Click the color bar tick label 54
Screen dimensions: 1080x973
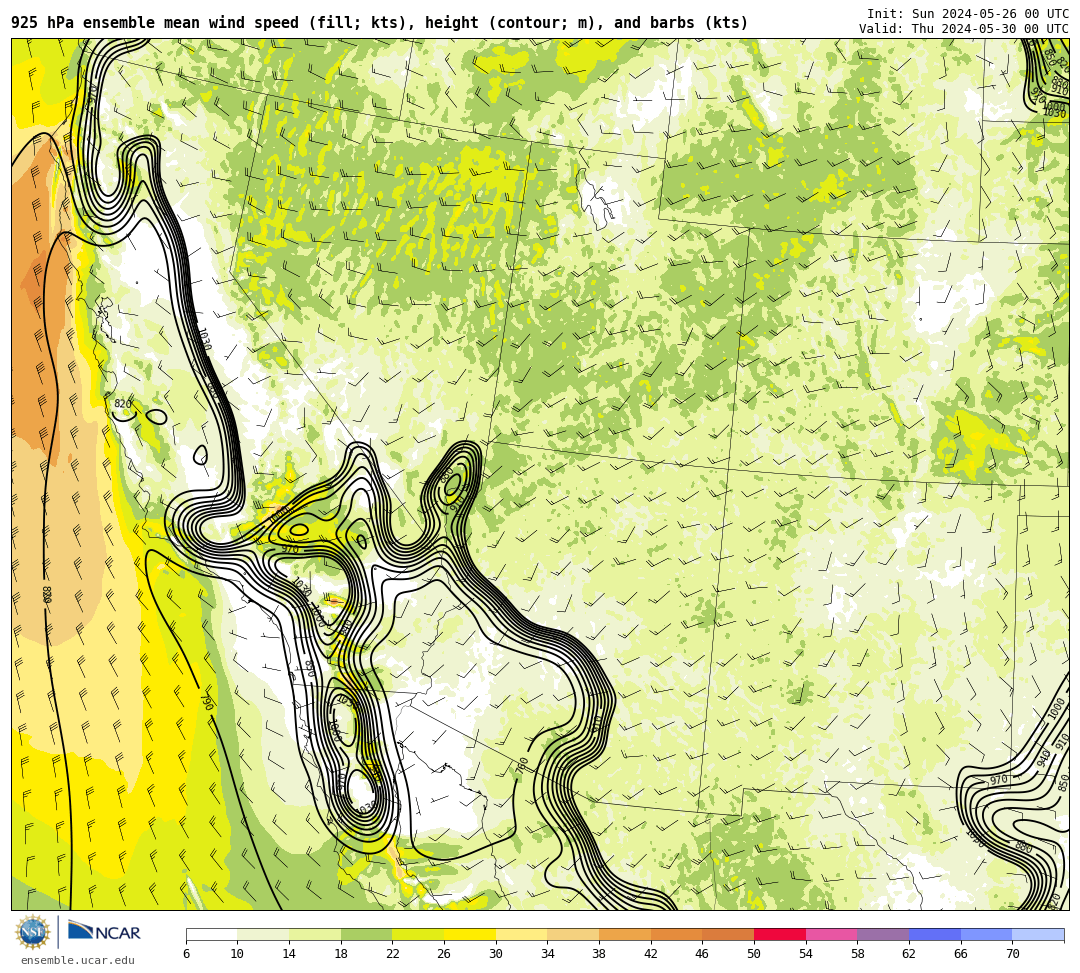(806, 954)
